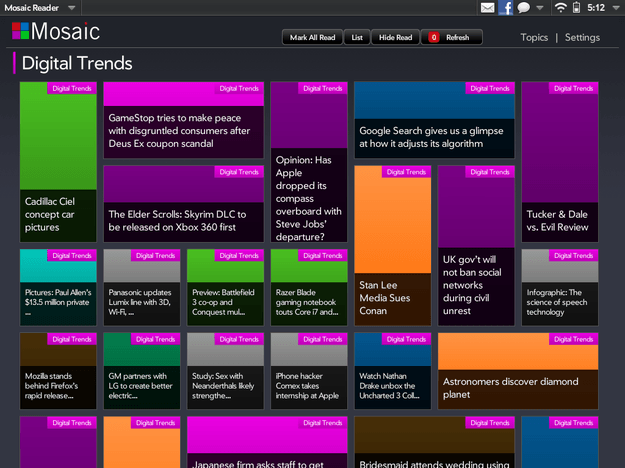Viewport: 625px width, 468px height.
Task: Click the Mosaic colored squares logo
Action: [20, 31]
